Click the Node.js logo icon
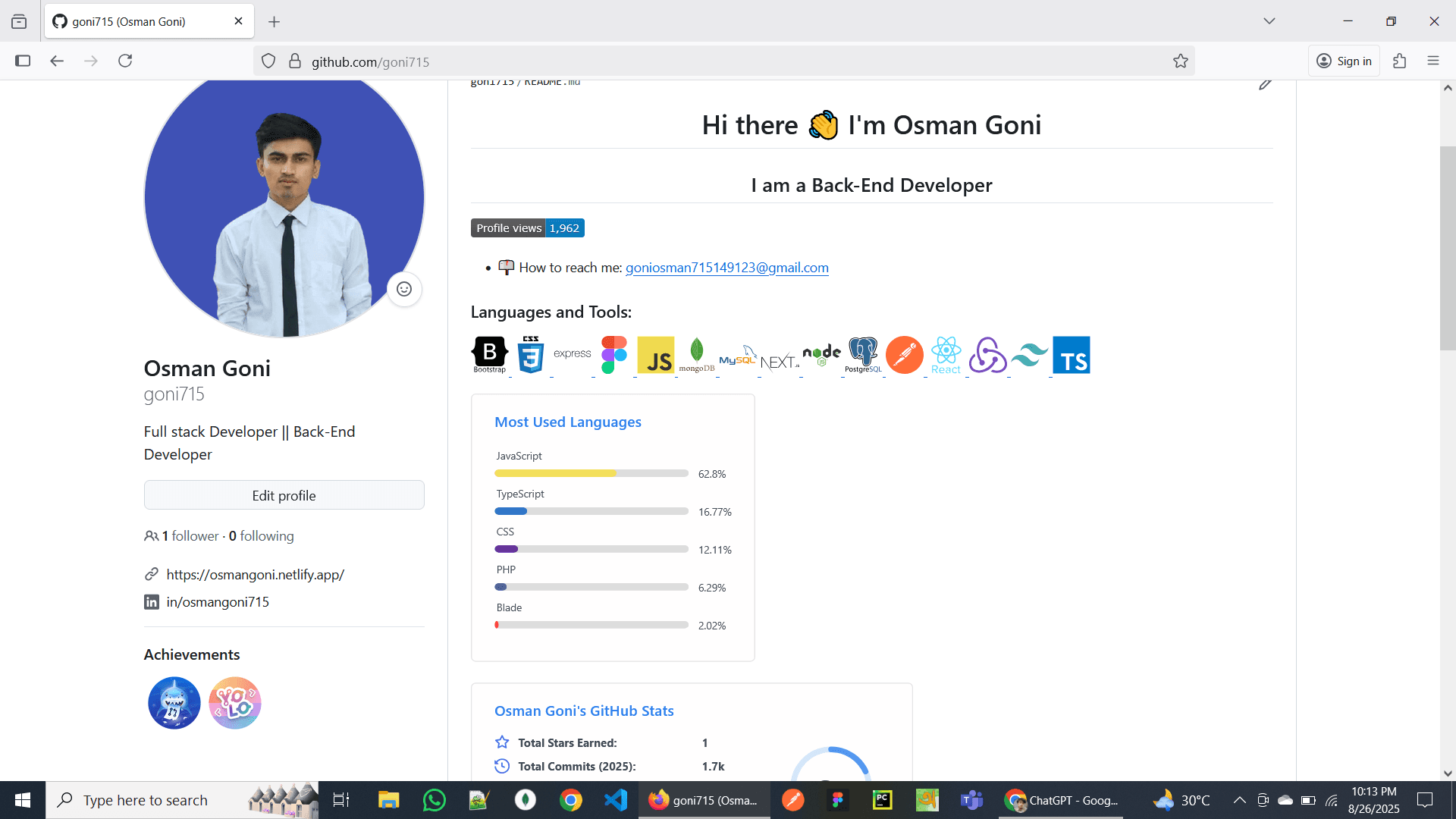 (x=821, y=355)
